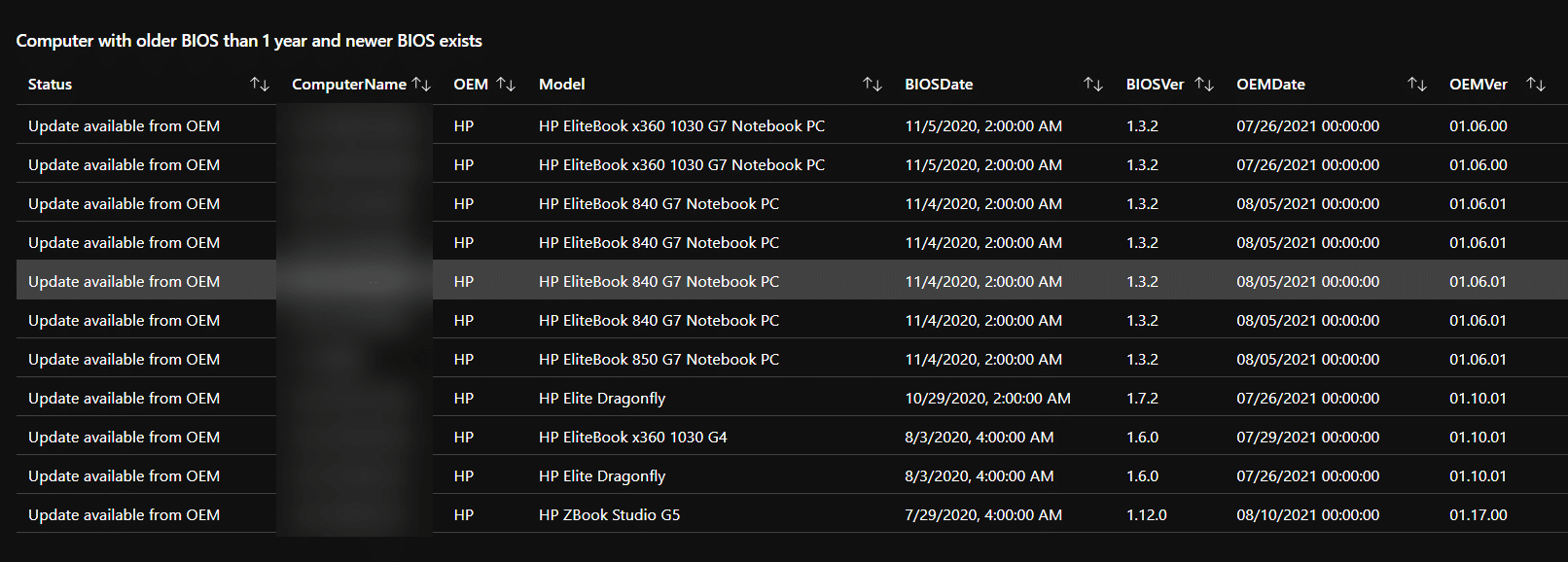
Task: Select the OEMVer column header label
Action: coord(1479,85)
